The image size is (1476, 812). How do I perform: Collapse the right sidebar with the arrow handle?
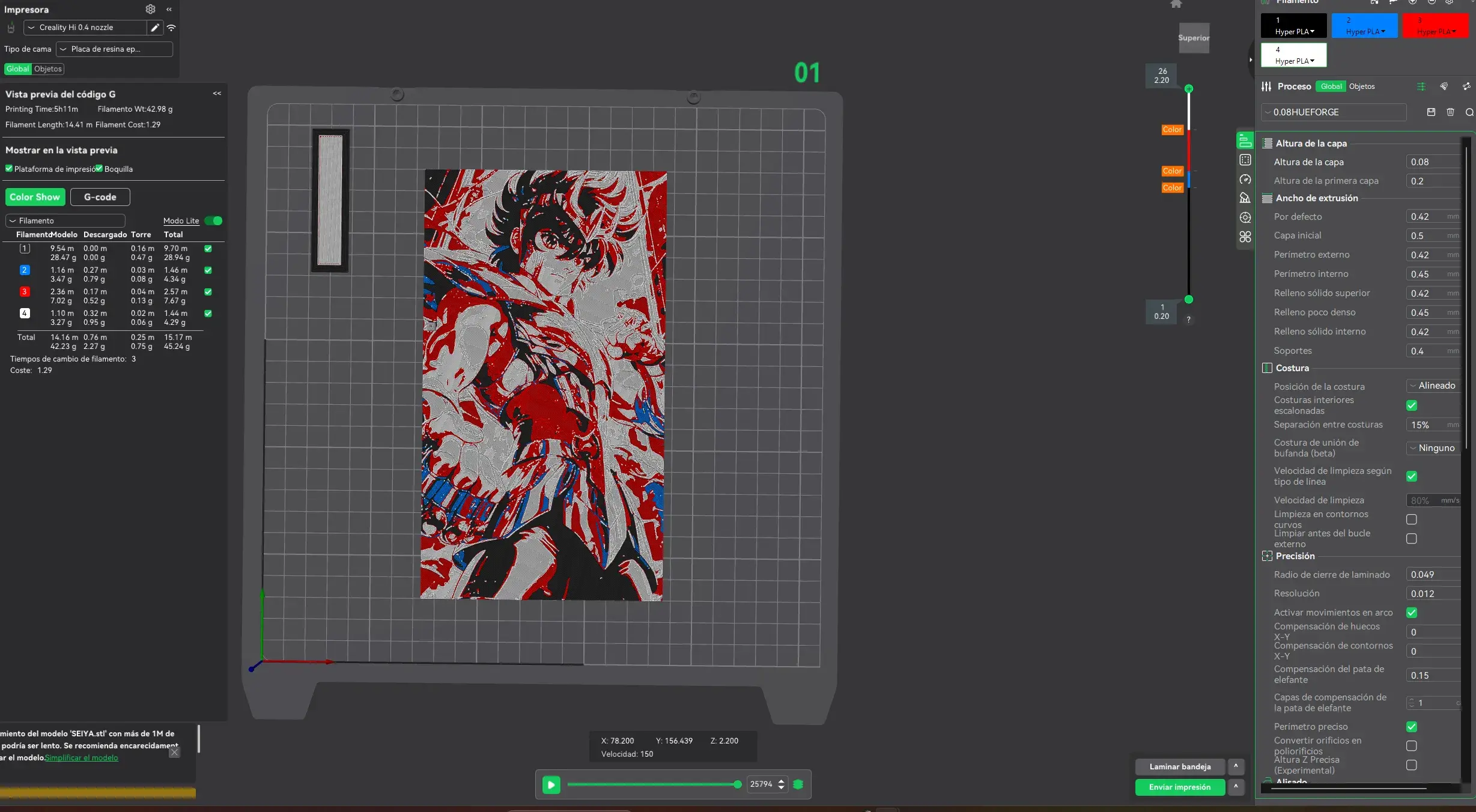pyautogui.click(x=1251, y=60)
